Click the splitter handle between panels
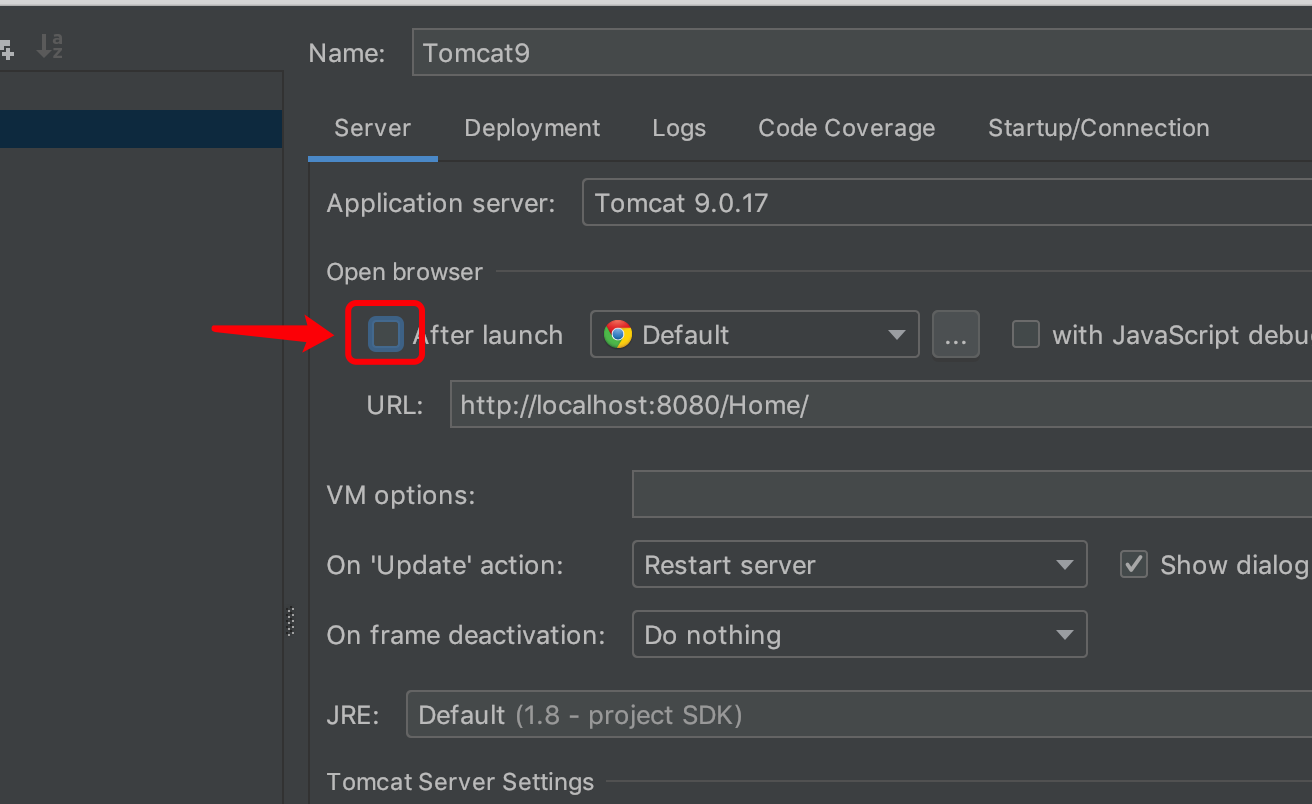The width and height of the screenshot is (1312, 804). point(291,621)
